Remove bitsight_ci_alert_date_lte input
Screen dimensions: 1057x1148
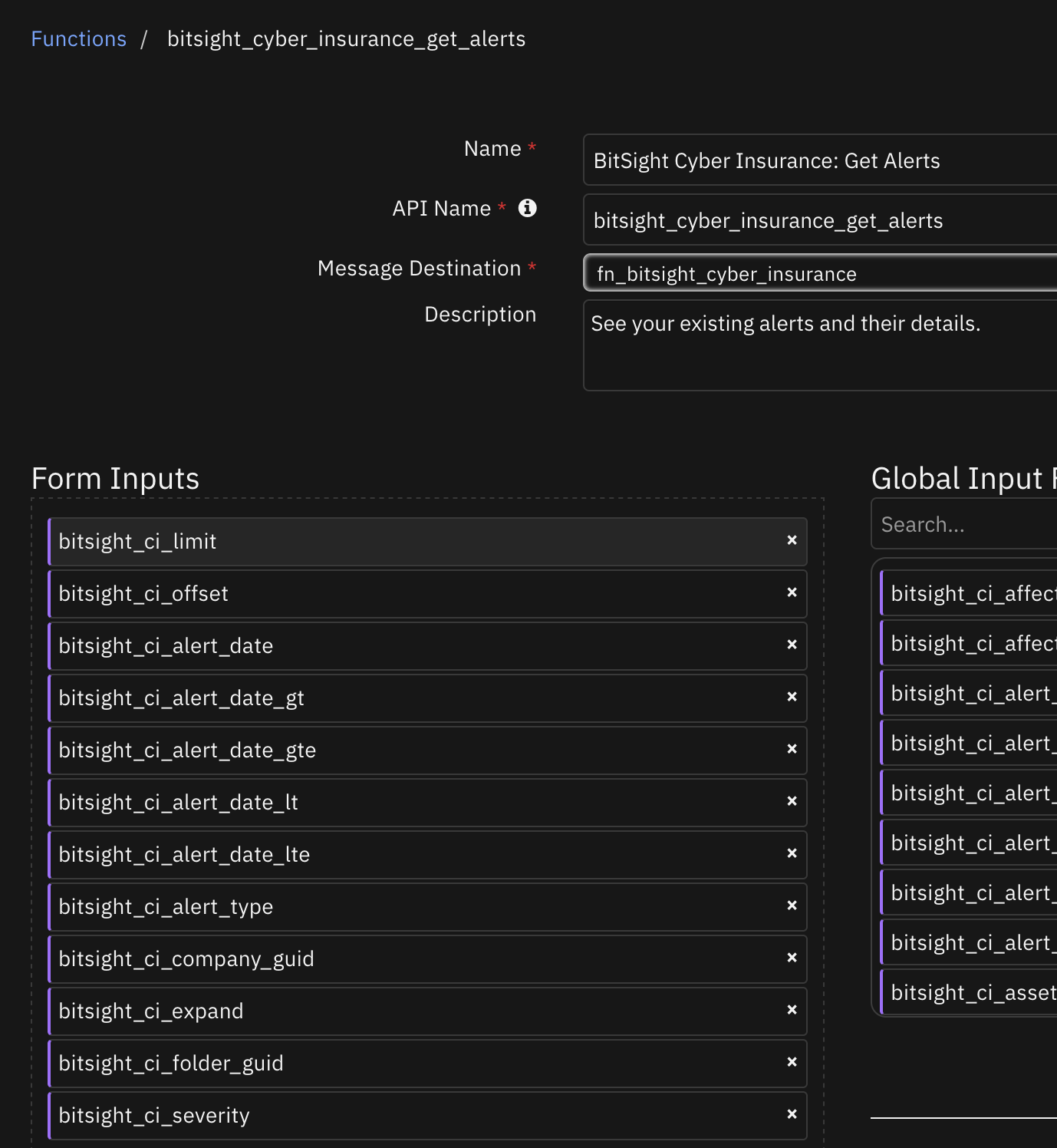tap(792, 853)
